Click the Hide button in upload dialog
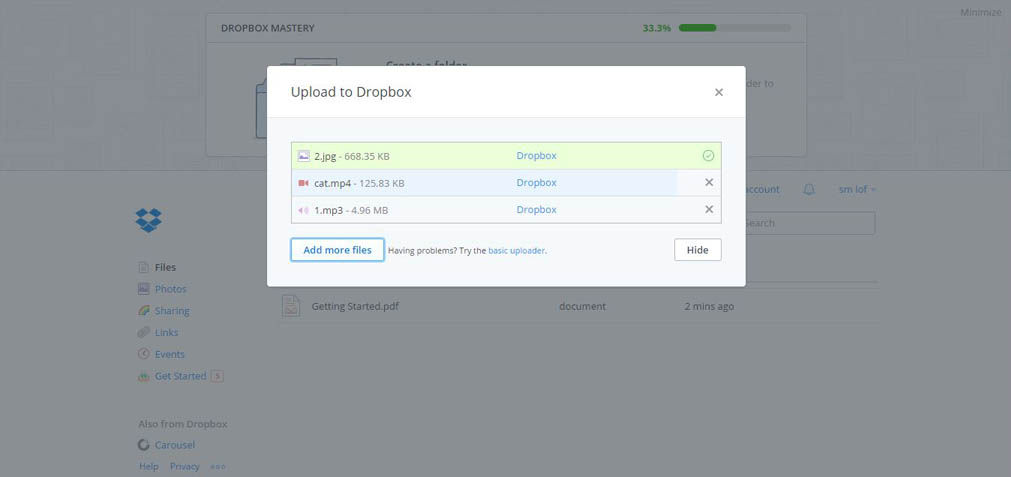Image resolution: width=1011 pixels, height=477 pixels. (698, 250)
